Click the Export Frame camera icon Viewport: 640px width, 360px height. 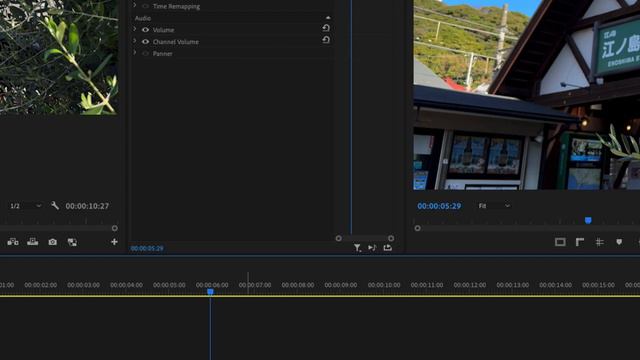(53, 242)
